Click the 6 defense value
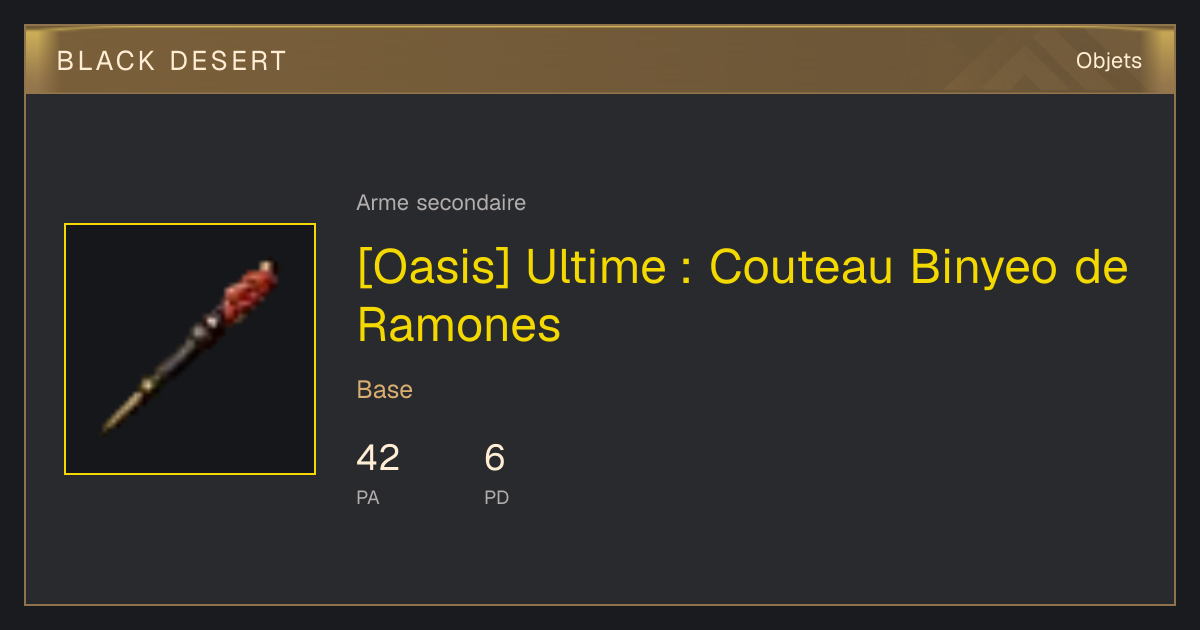Image resolution: width=1200 pixels, height=630 pixels. coord(495,458)
